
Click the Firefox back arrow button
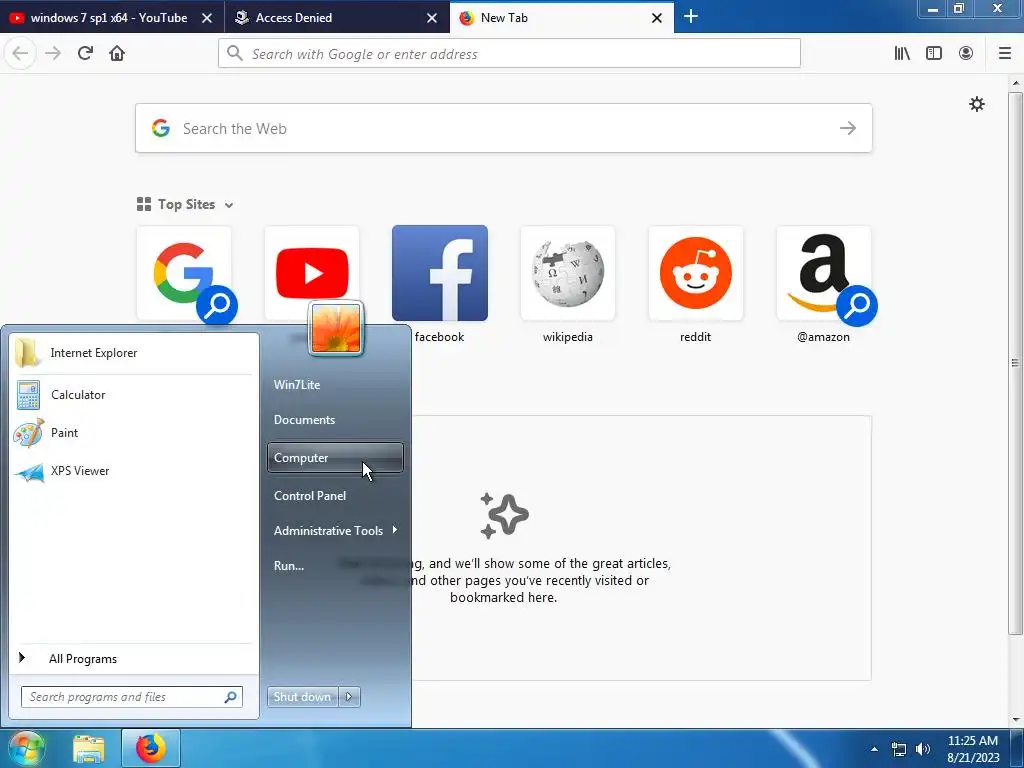tap(20, 54)
